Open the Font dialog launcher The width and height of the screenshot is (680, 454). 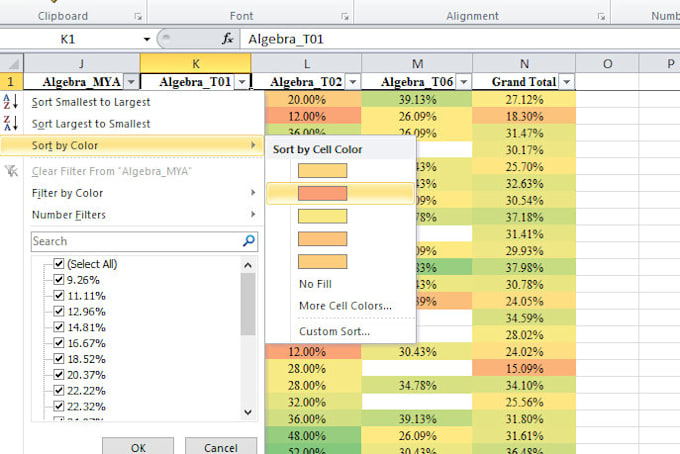pyautogui.click(x=345, y=16)
